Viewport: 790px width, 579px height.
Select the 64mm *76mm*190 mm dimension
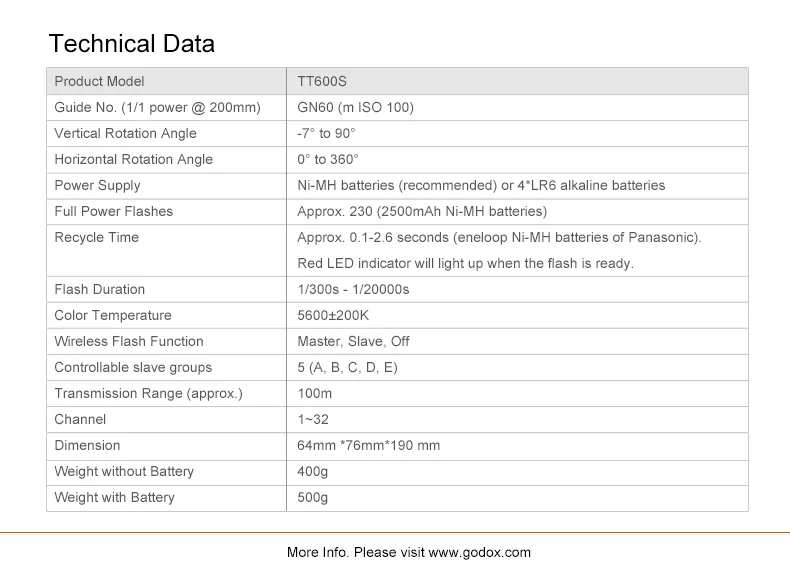tap(368, 445)
